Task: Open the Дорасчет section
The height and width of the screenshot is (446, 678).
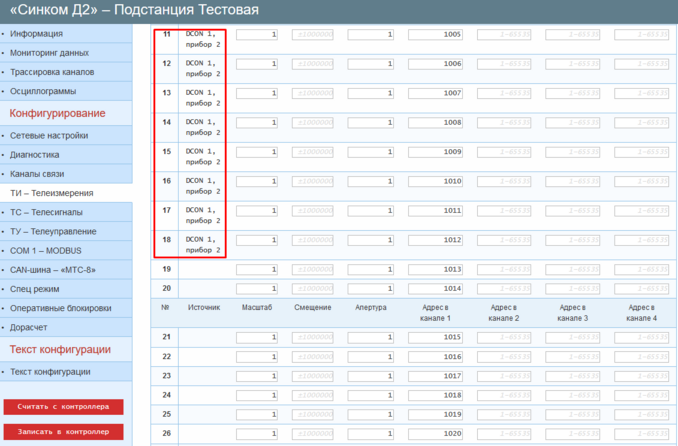Action: [x=32, y=326]
